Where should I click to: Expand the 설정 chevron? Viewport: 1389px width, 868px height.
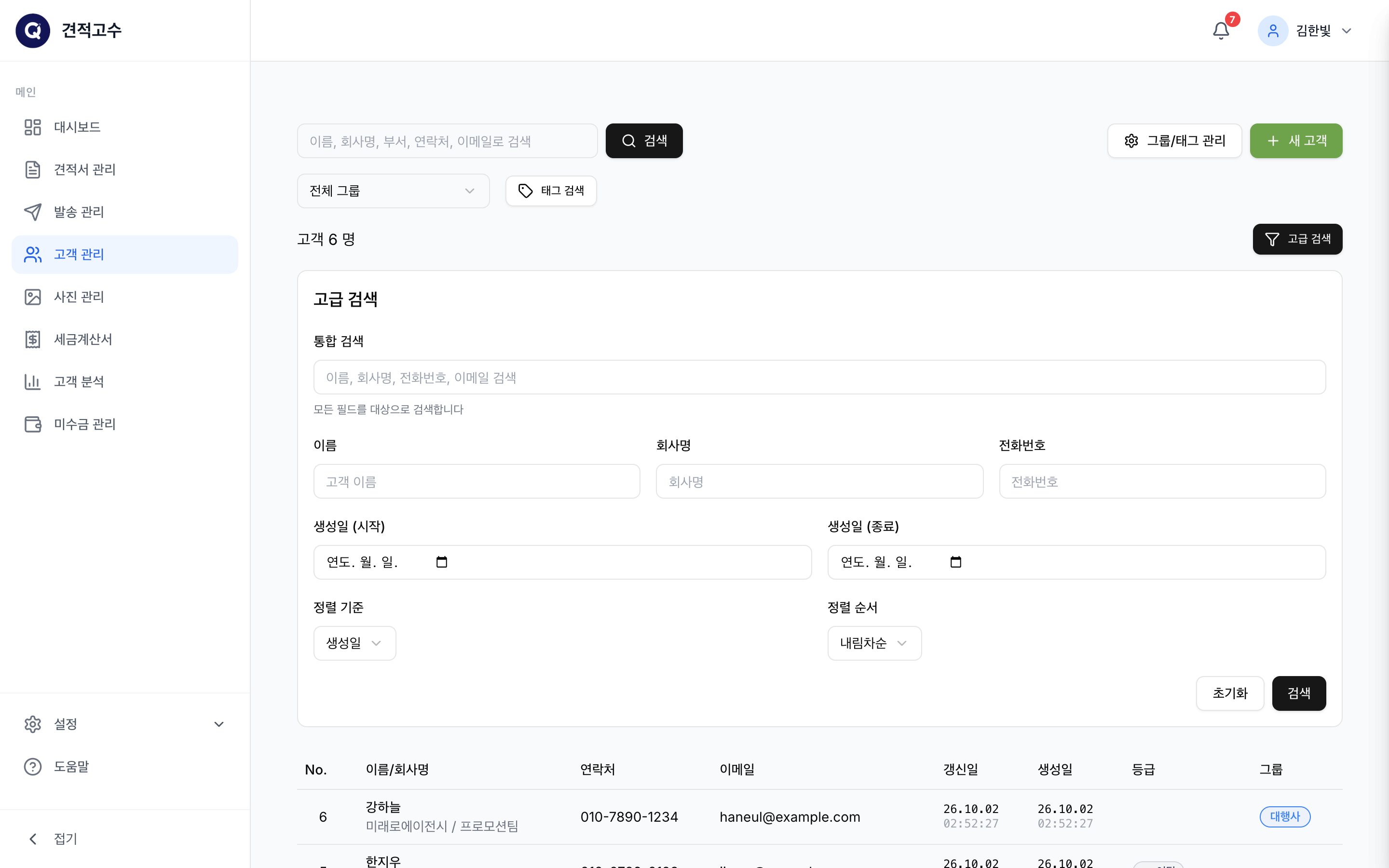(x=218, y=724)
